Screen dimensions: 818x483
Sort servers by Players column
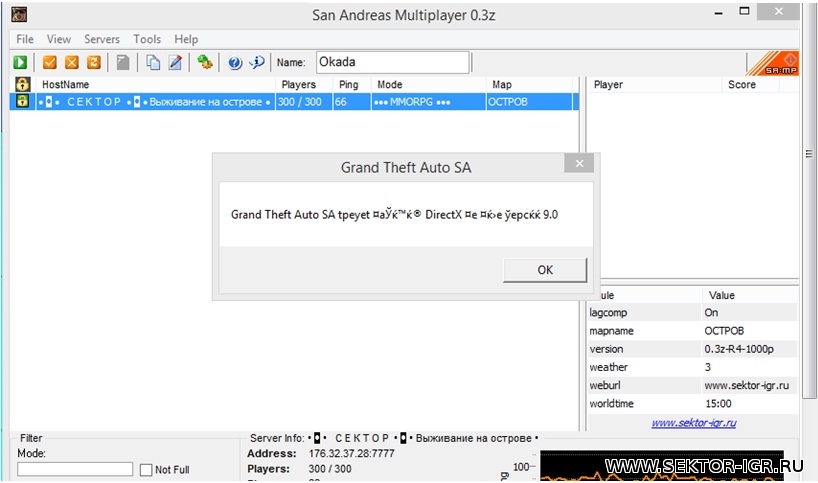(x=304, y=84)
